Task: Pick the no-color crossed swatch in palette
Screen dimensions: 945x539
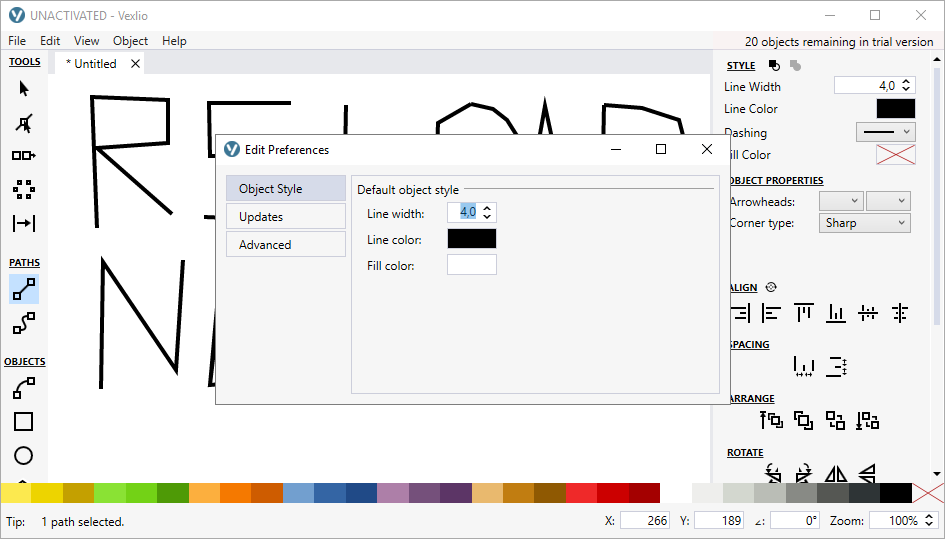Action: (x=928, y=493)
